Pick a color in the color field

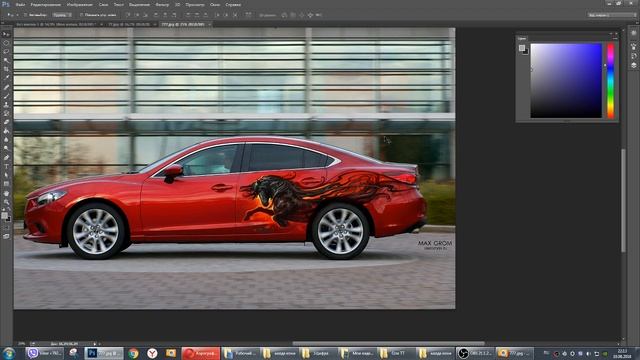point(566,80)
